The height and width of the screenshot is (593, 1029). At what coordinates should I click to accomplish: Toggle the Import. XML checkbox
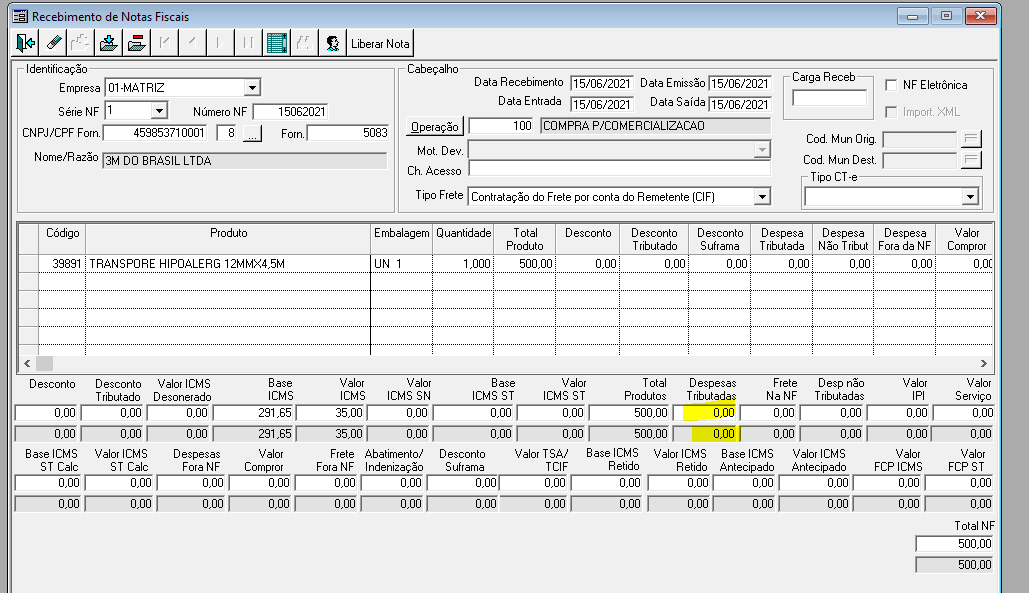coord(891,112)
